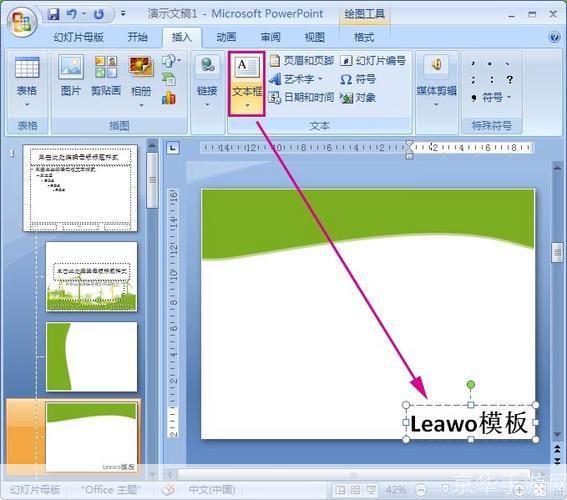
Task: Open the 视图 tab
Action: pyautogui.click(x=314, y=37)
